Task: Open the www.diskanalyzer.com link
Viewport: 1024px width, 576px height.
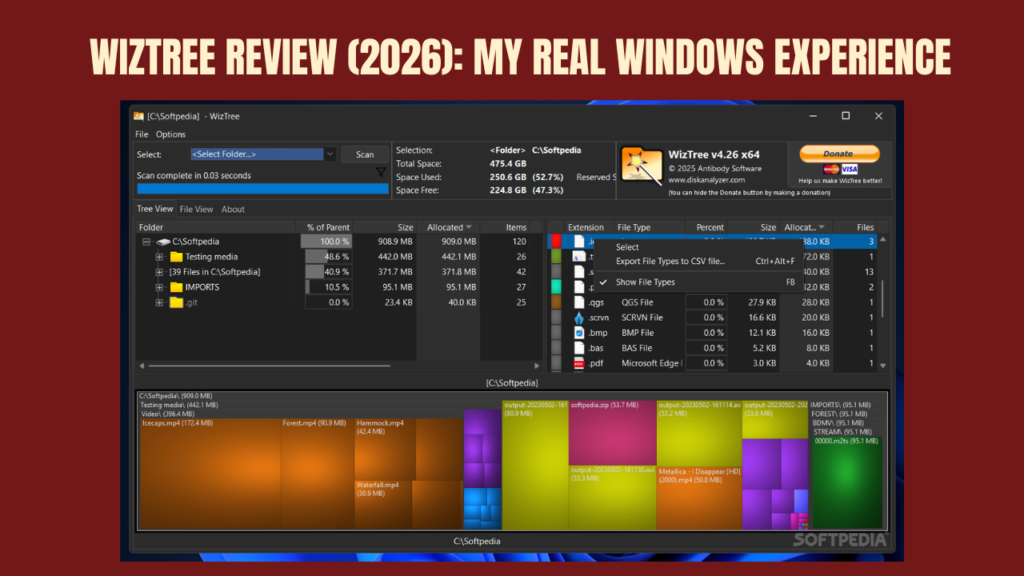Action: [707, 180]
